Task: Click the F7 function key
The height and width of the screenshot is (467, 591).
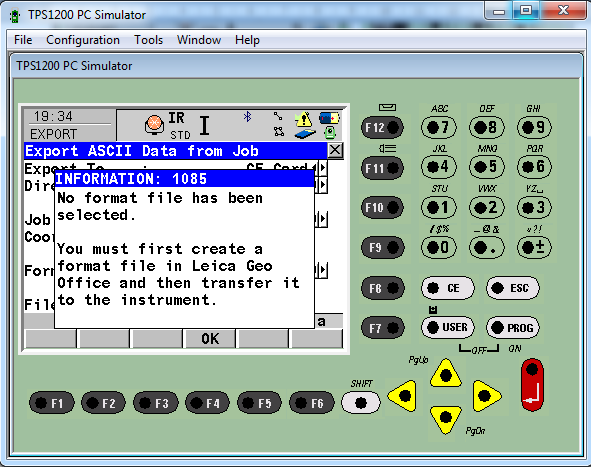Action: coord(382,328)
